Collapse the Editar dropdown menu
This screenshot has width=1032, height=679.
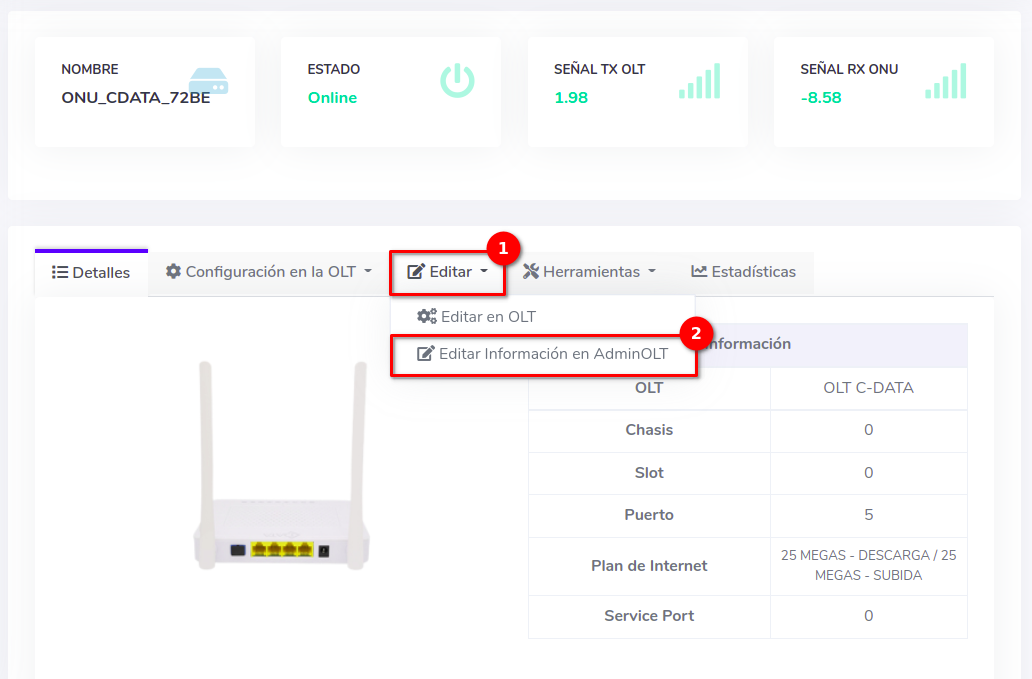(x=448, y=272)
